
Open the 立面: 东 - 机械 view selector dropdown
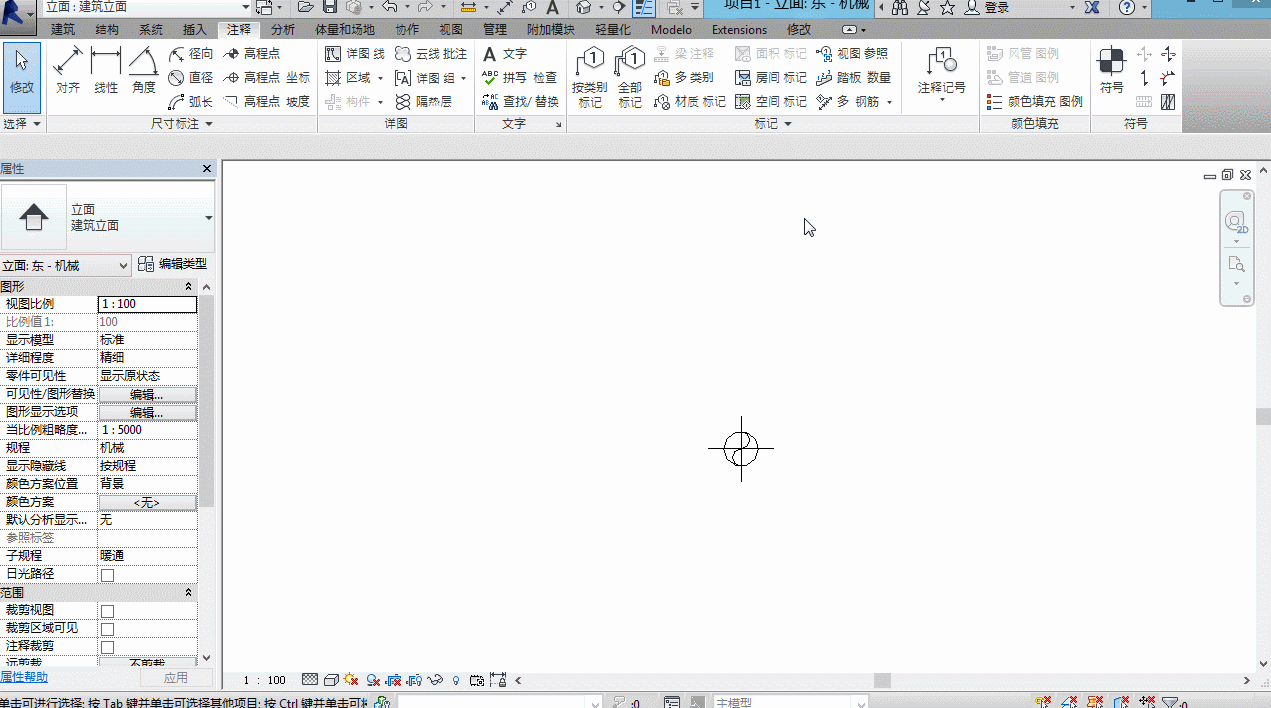point(66,265)
